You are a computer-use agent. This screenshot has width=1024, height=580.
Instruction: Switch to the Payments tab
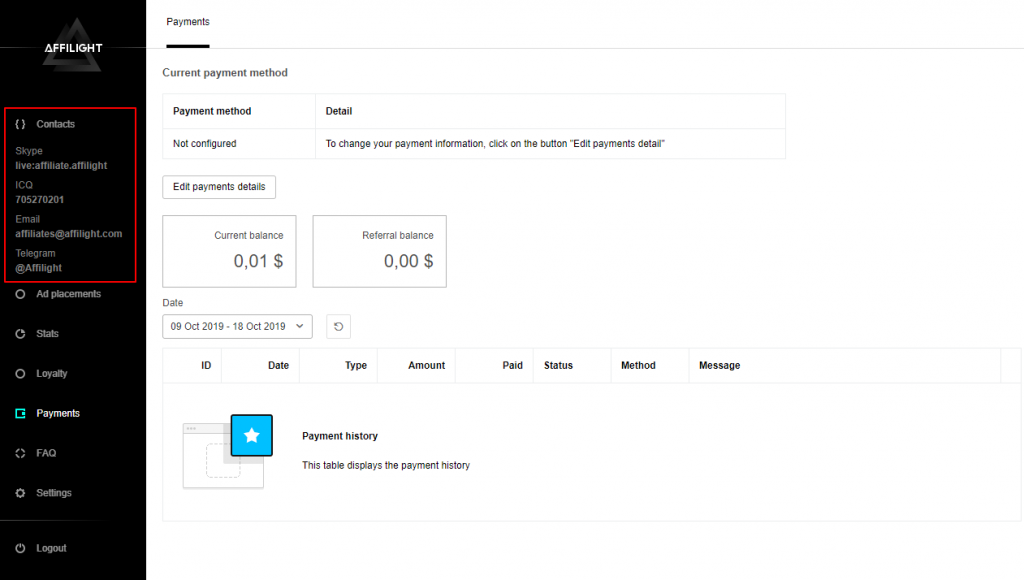tap(188, 22)
